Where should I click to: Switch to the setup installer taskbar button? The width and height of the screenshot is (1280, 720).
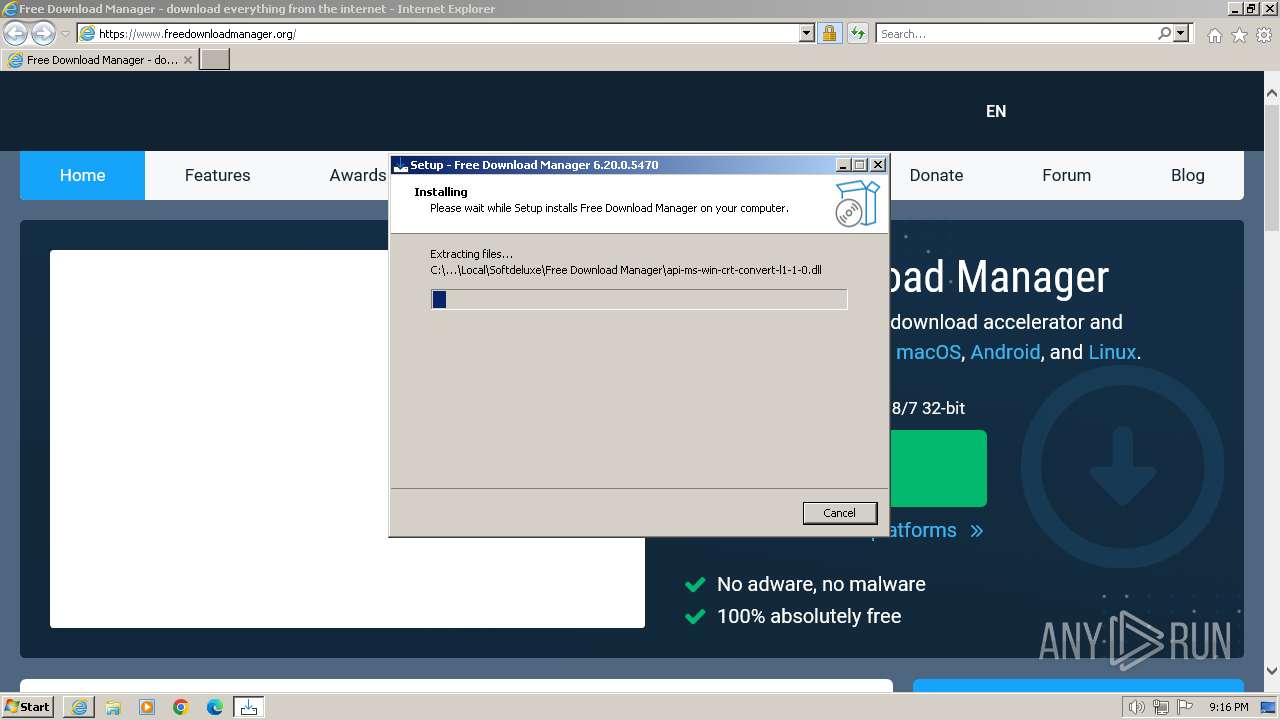tap(249, 707)
